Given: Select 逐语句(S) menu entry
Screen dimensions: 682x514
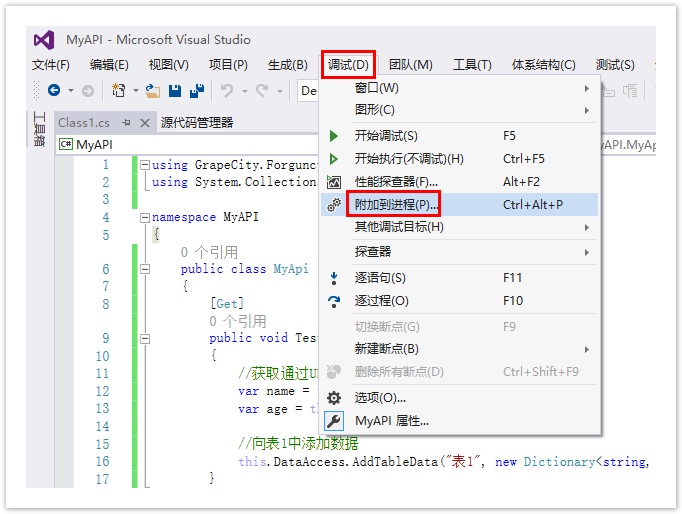Looking at the screenshot, I should (461, 278).
